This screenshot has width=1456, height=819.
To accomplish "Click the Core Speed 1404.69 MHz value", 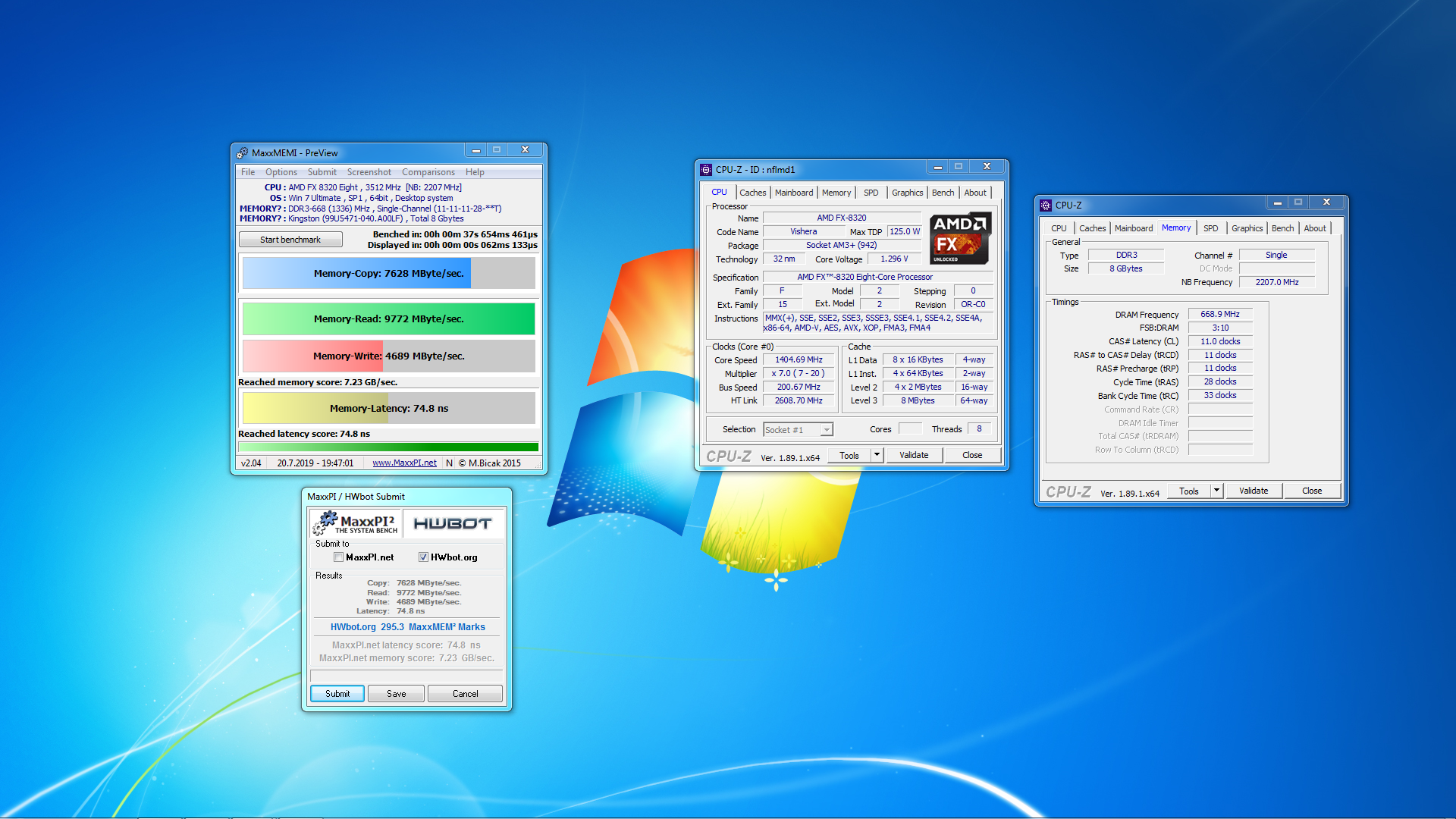I will pos(799,359).
